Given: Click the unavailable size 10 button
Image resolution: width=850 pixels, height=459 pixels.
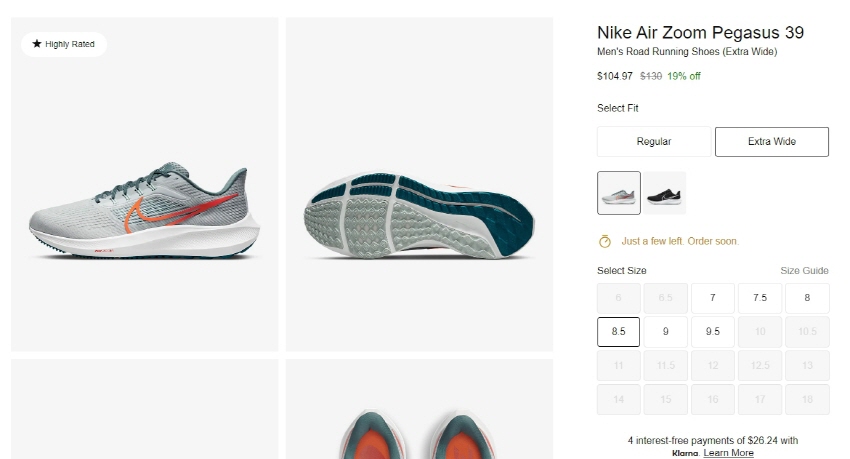Looking at the screenshot, I should point(759,332).
